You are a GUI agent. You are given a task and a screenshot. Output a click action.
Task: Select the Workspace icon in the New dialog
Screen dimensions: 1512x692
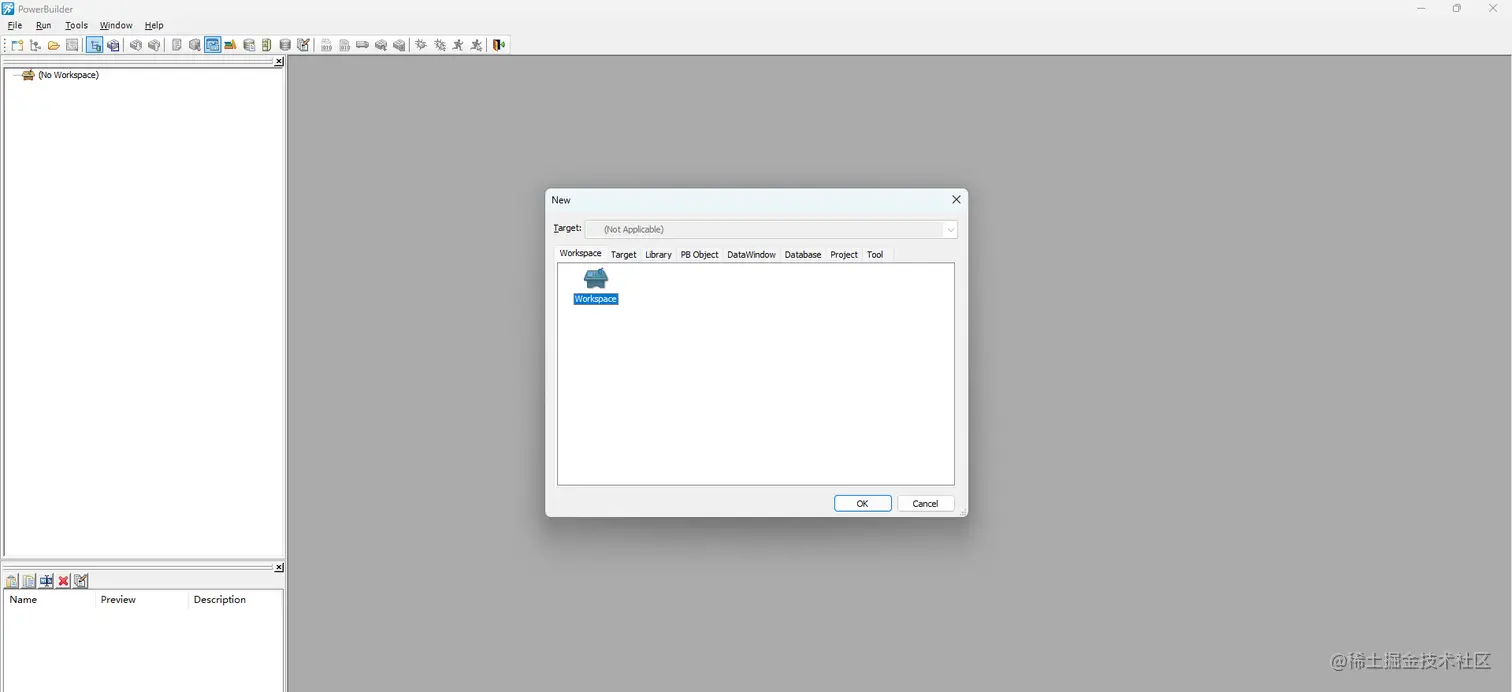pyautogui.click(x=596, y=286)
